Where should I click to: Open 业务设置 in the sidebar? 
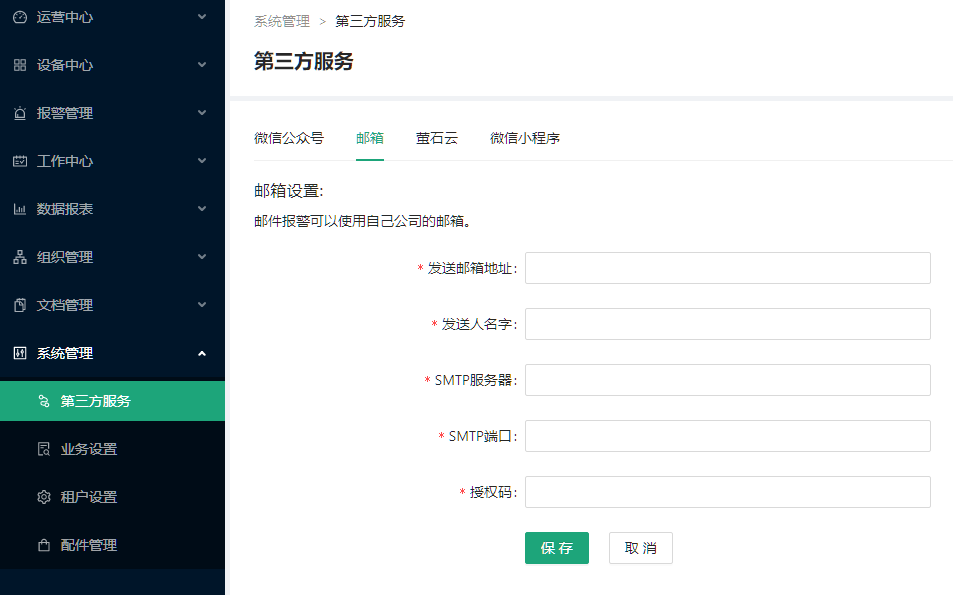point(88,449)
